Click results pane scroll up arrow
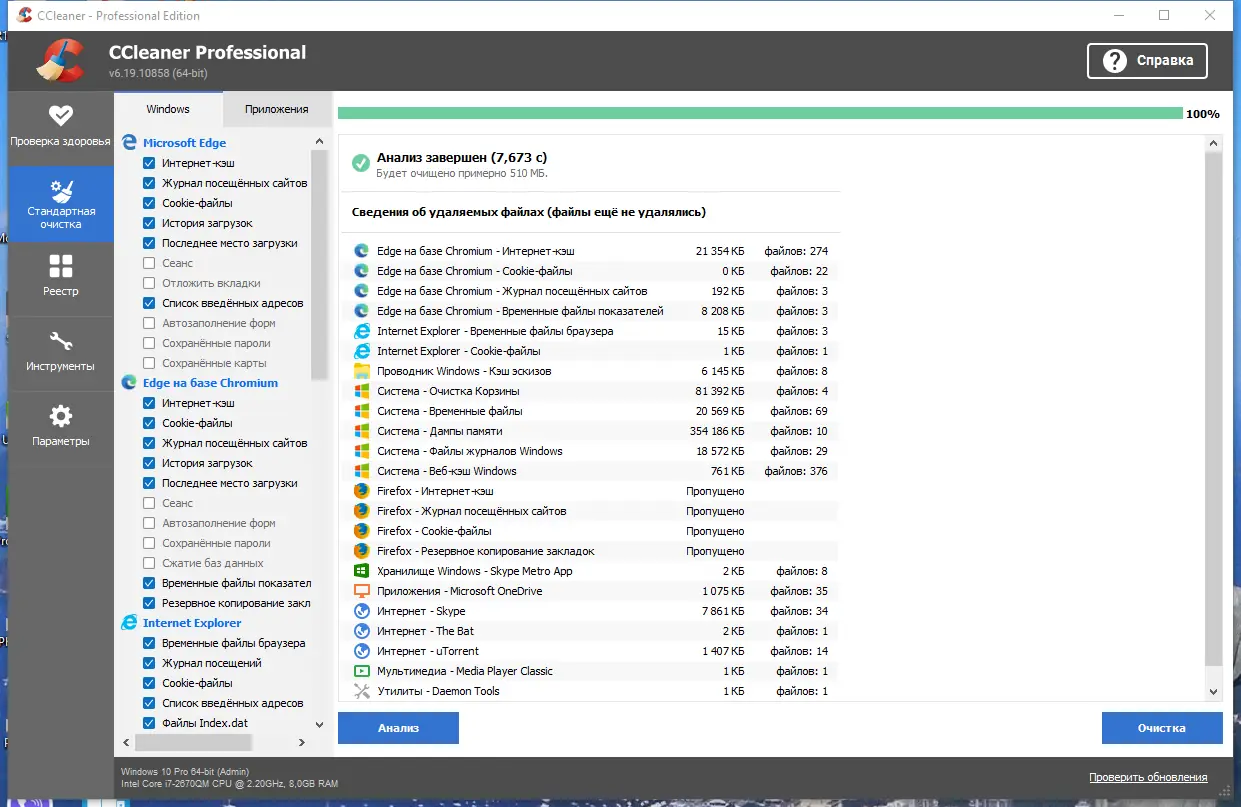1241x807 pixels. point(1214,144)
